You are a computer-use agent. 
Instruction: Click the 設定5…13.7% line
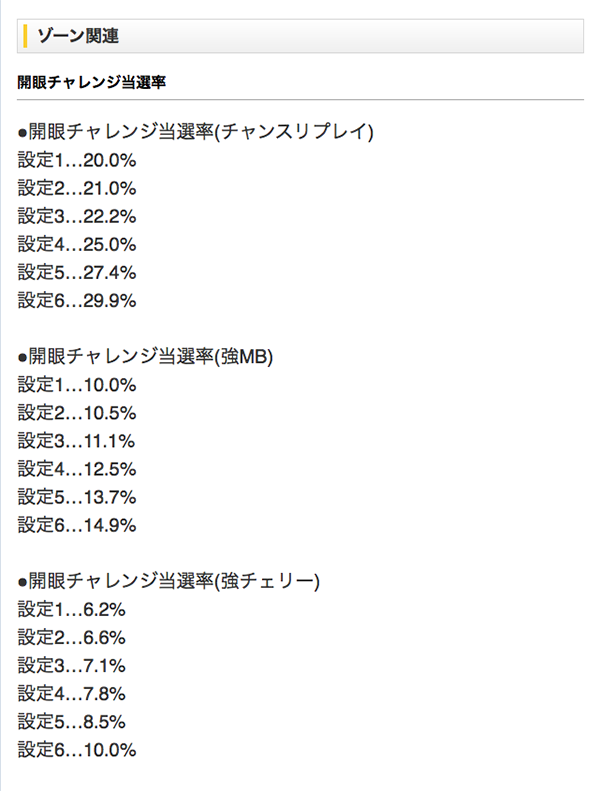pyautogui.click(x=77, y=497)
